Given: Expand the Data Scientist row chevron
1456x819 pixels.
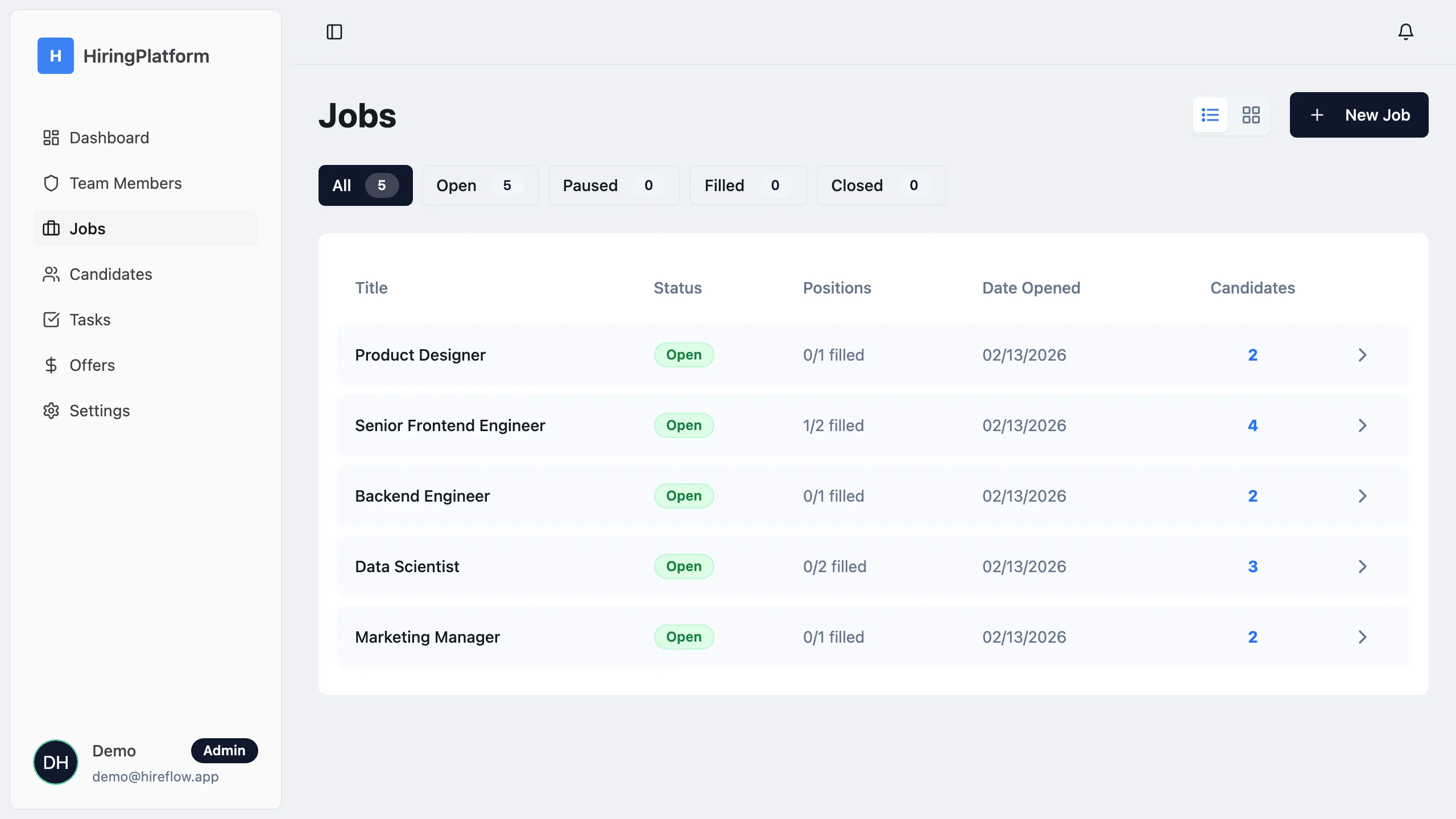Looking at the screenshot, I should 1362,566.
